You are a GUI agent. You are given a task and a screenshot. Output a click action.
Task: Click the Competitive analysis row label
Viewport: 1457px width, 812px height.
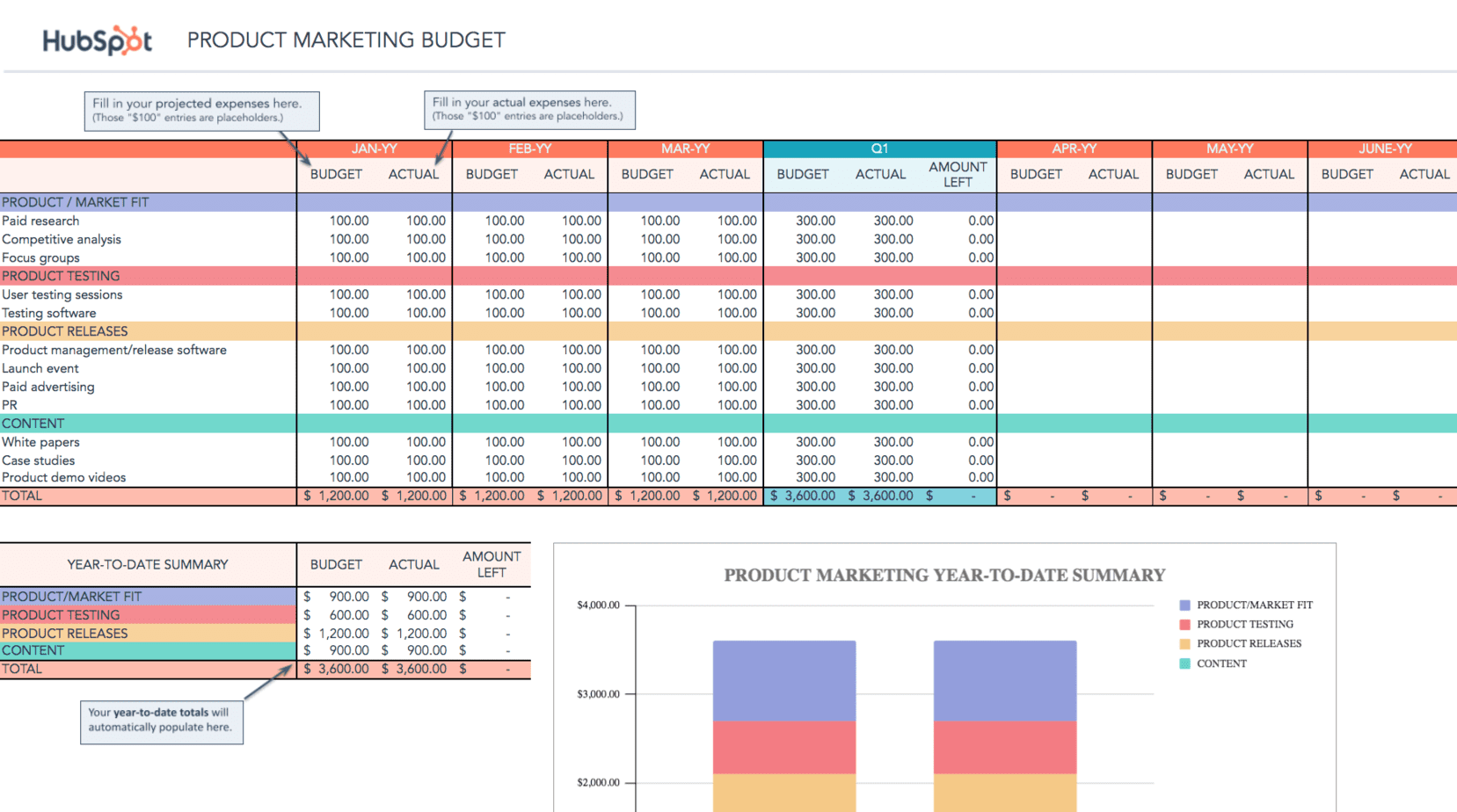pyautogui.click(x=62, y=239)
